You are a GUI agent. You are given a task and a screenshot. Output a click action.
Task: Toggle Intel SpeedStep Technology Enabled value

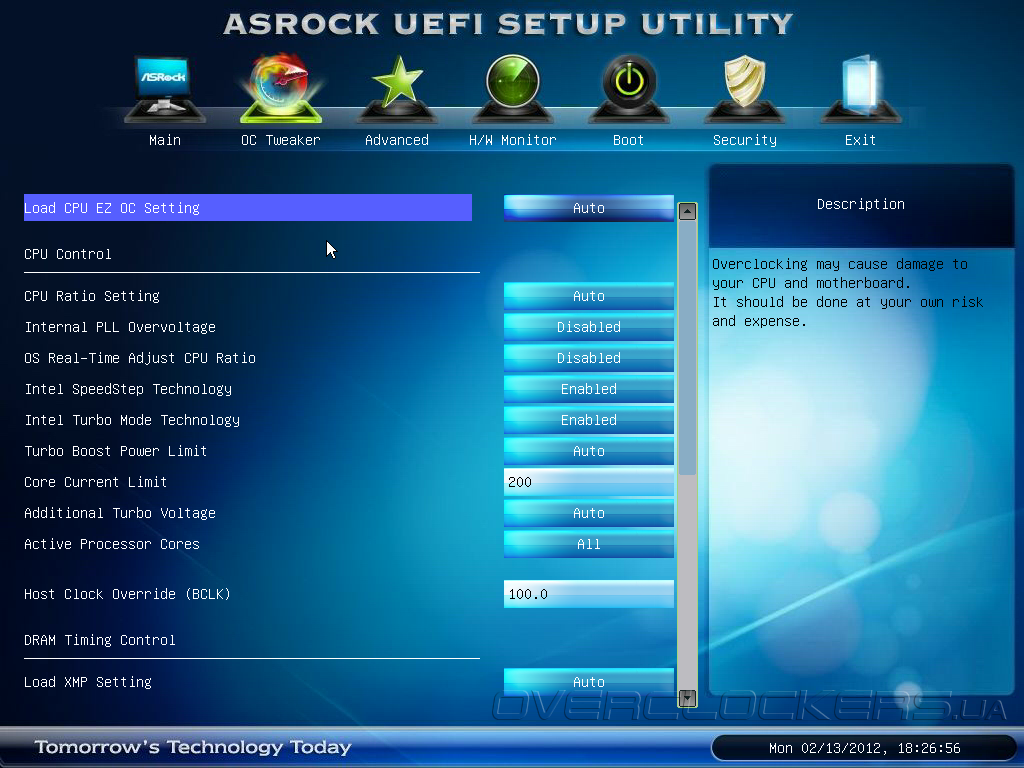[588, 389]
